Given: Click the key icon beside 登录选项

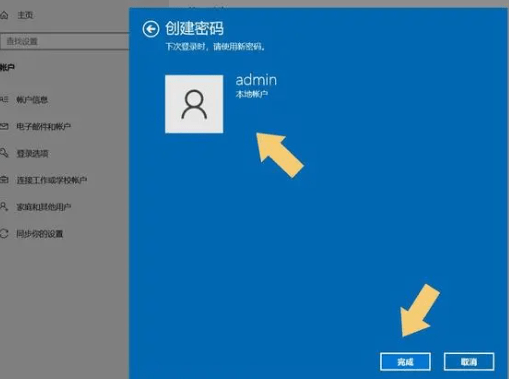Looking at the screenshot, I should coord(4,153).
